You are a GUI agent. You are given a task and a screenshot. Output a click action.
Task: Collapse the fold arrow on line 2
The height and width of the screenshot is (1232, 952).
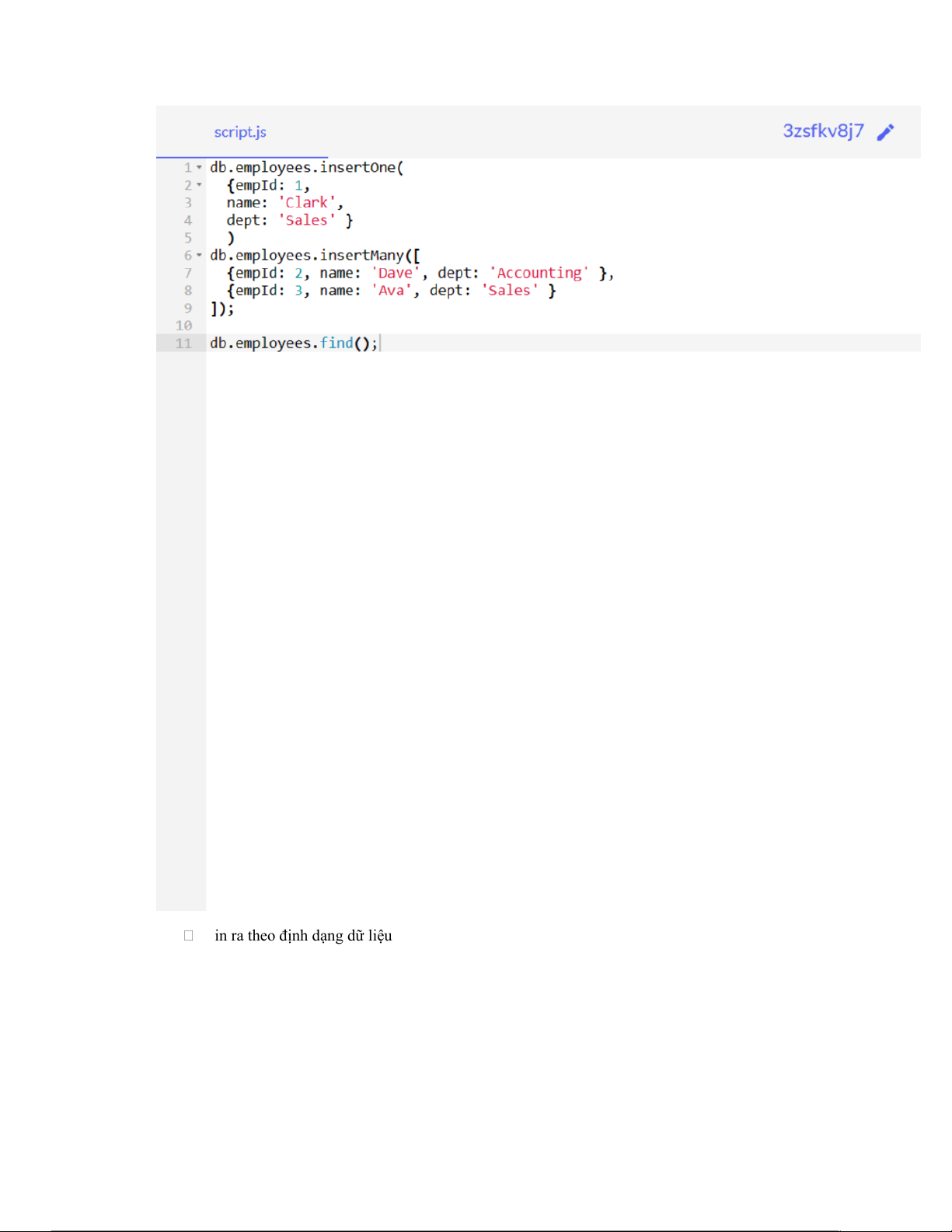(x=199, y=185)
